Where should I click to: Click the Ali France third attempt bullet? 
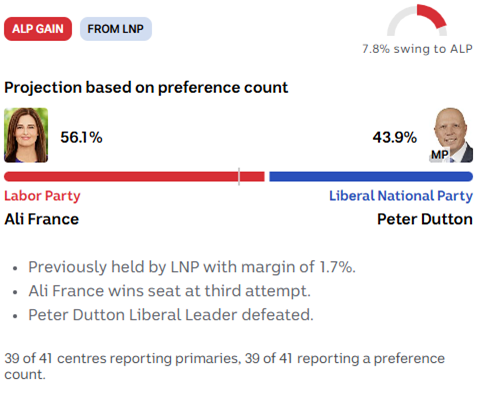point(170,291)
